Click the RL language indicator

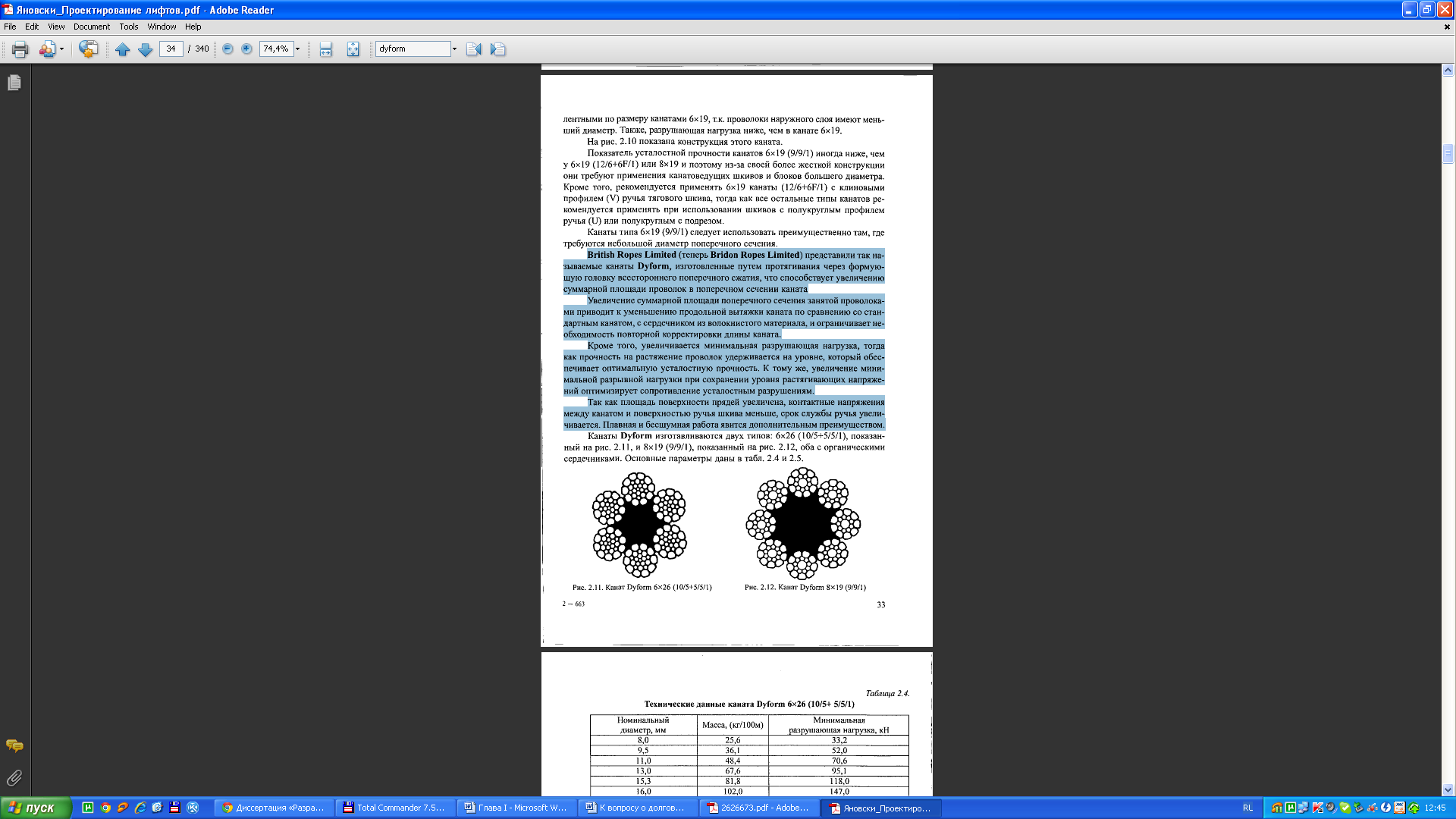[x=1247, y=808]
